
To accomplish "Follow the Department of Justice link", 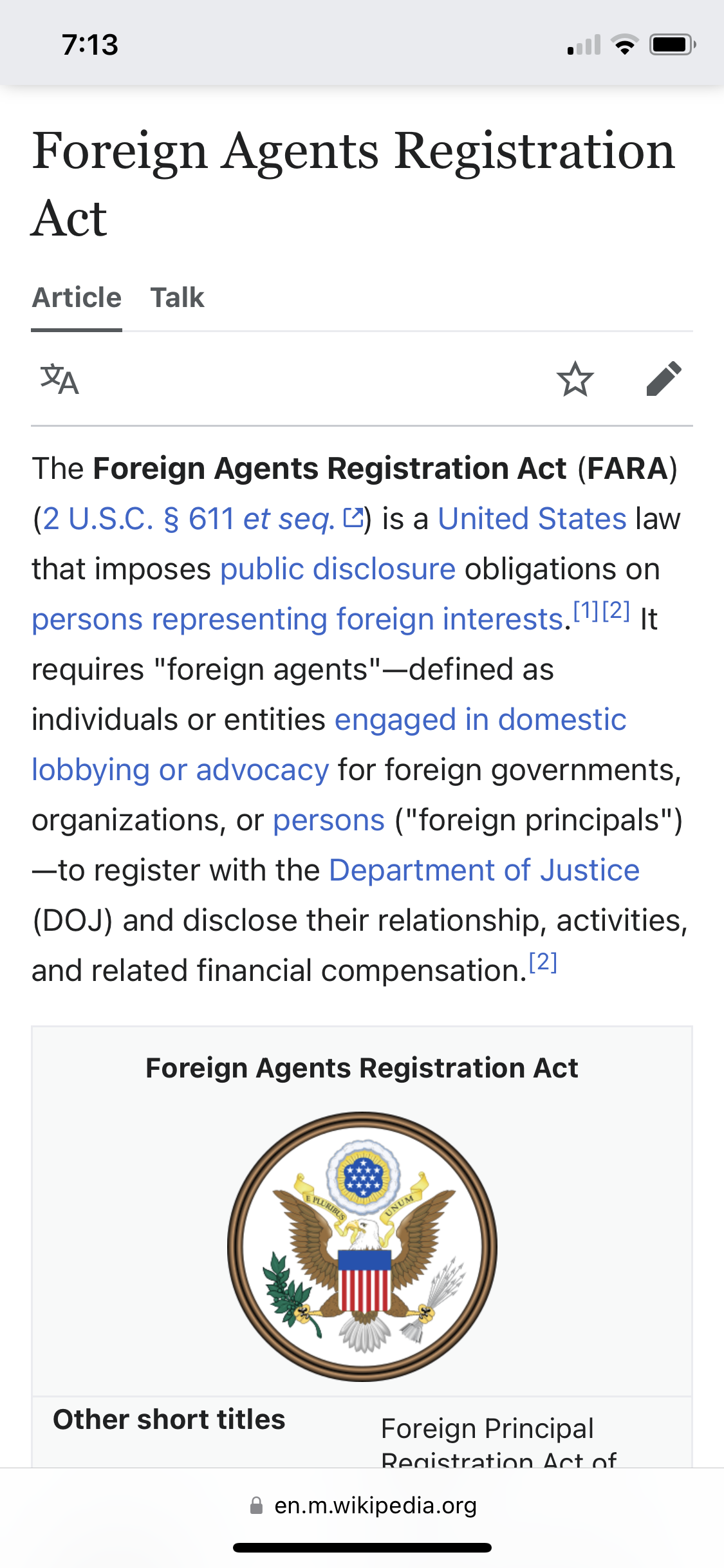I will [x=484, y=870].
